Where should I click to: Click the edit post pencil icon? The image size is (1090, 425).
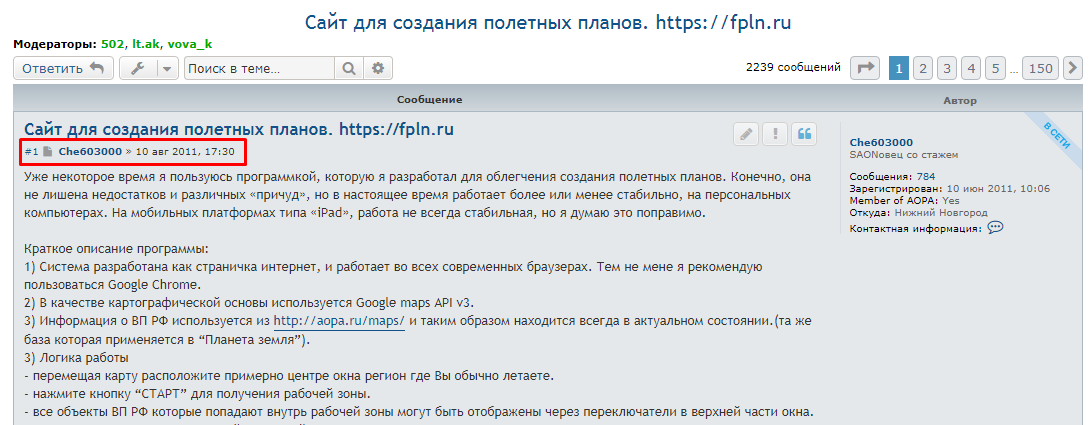pos(745,135)
